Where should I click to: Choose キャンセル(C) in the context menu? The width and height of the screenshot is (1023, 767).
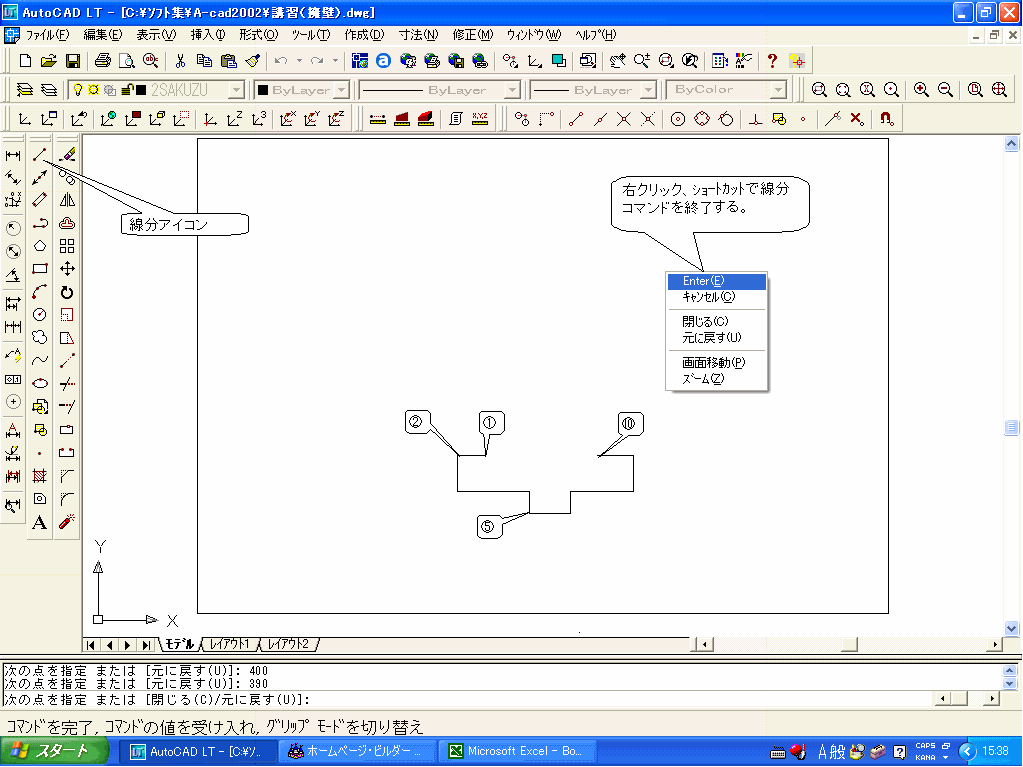point(716,297)
